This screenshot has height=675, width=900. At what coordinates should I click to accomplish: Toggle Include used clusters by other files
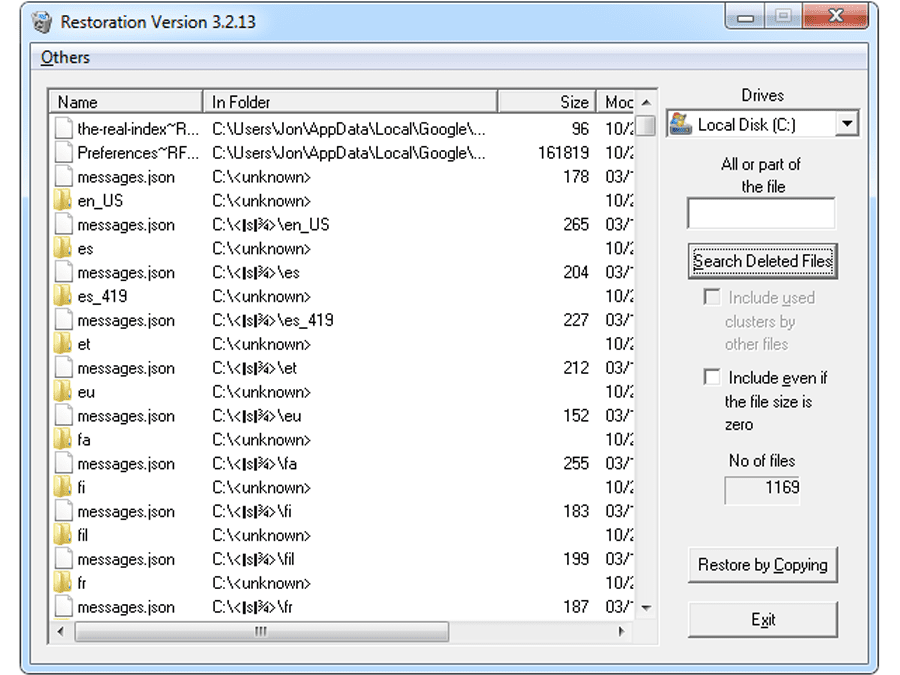click(x=712, y=297)
